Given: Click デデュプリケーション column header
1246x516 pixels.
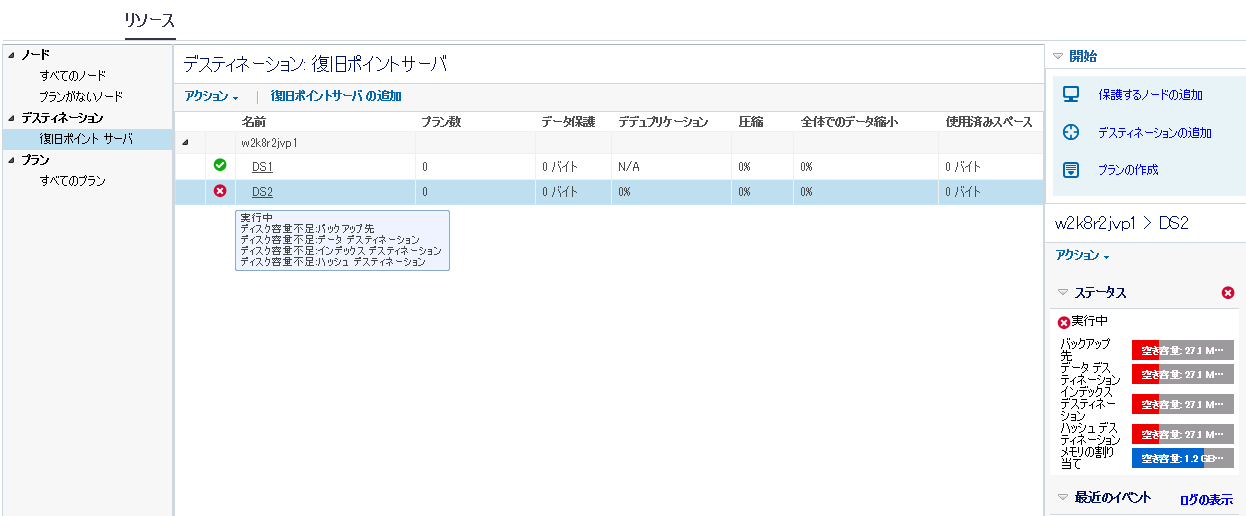Looking at the screenshot, I should click(663, 122).
